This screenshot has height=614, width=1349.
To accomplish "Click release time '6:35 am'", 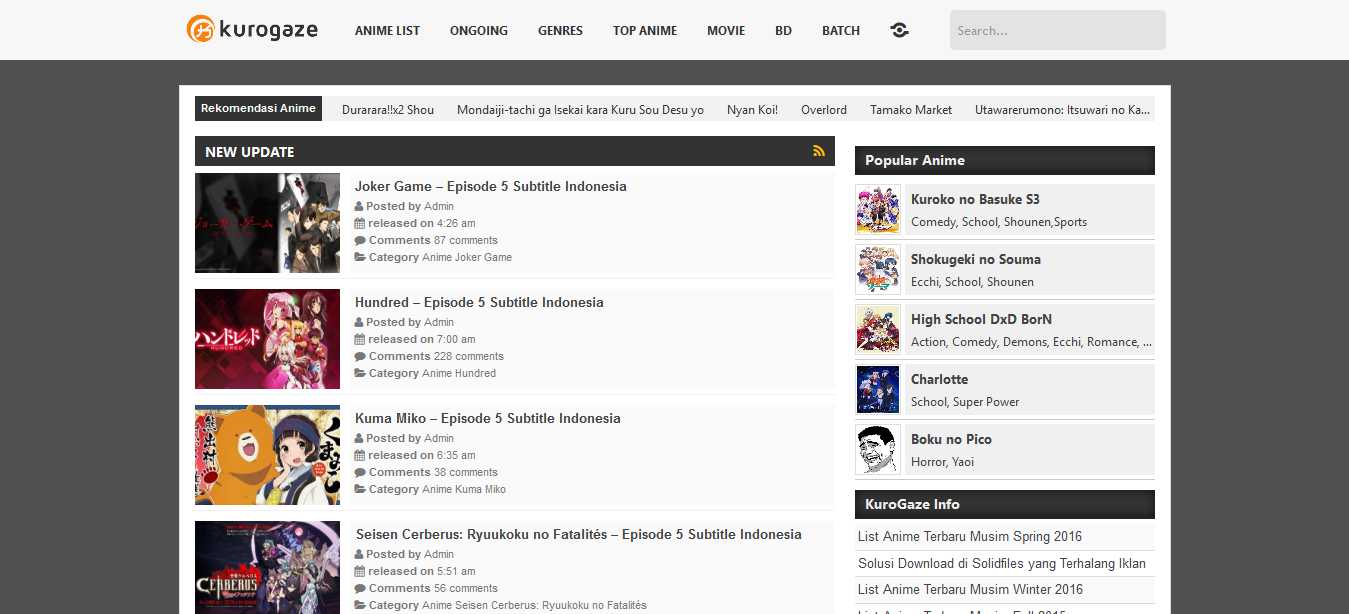I will [x=456, y=455].
